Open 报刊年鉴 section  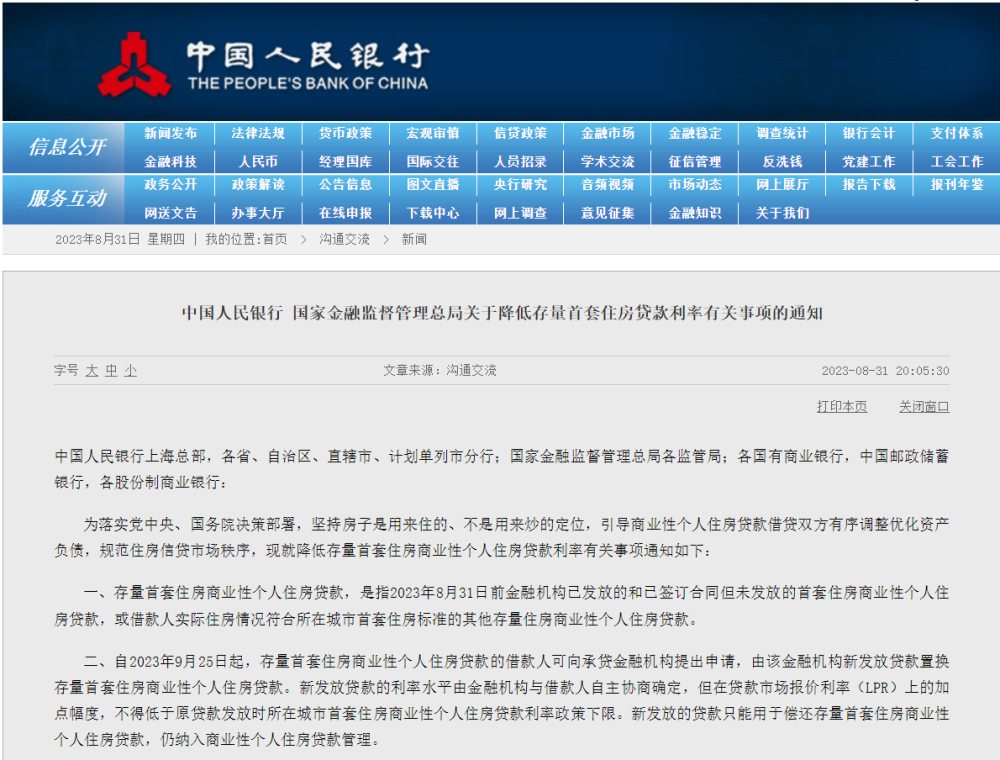(956, 184)
